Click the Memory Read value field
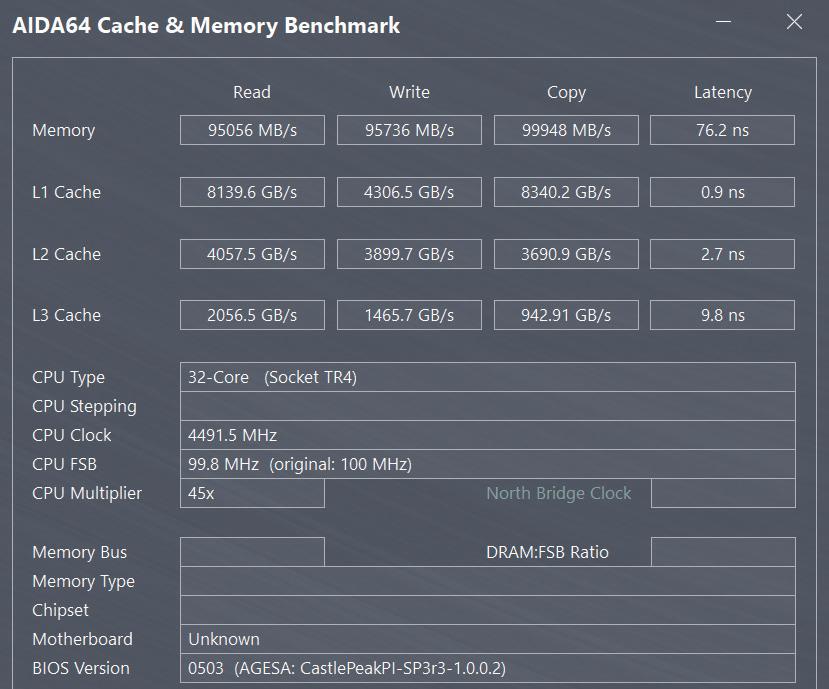Screen dimensions: 829x689 pos(252,130)
